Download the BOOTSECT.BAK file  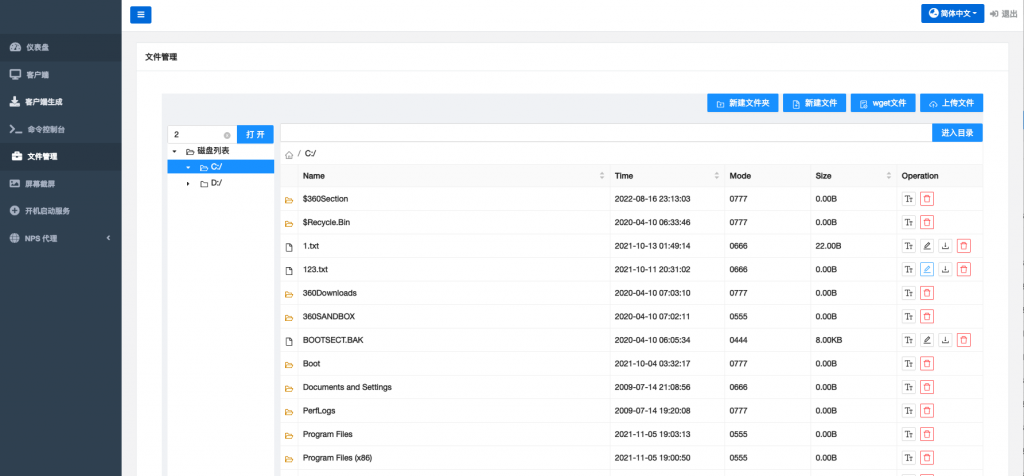click(945, 340)
